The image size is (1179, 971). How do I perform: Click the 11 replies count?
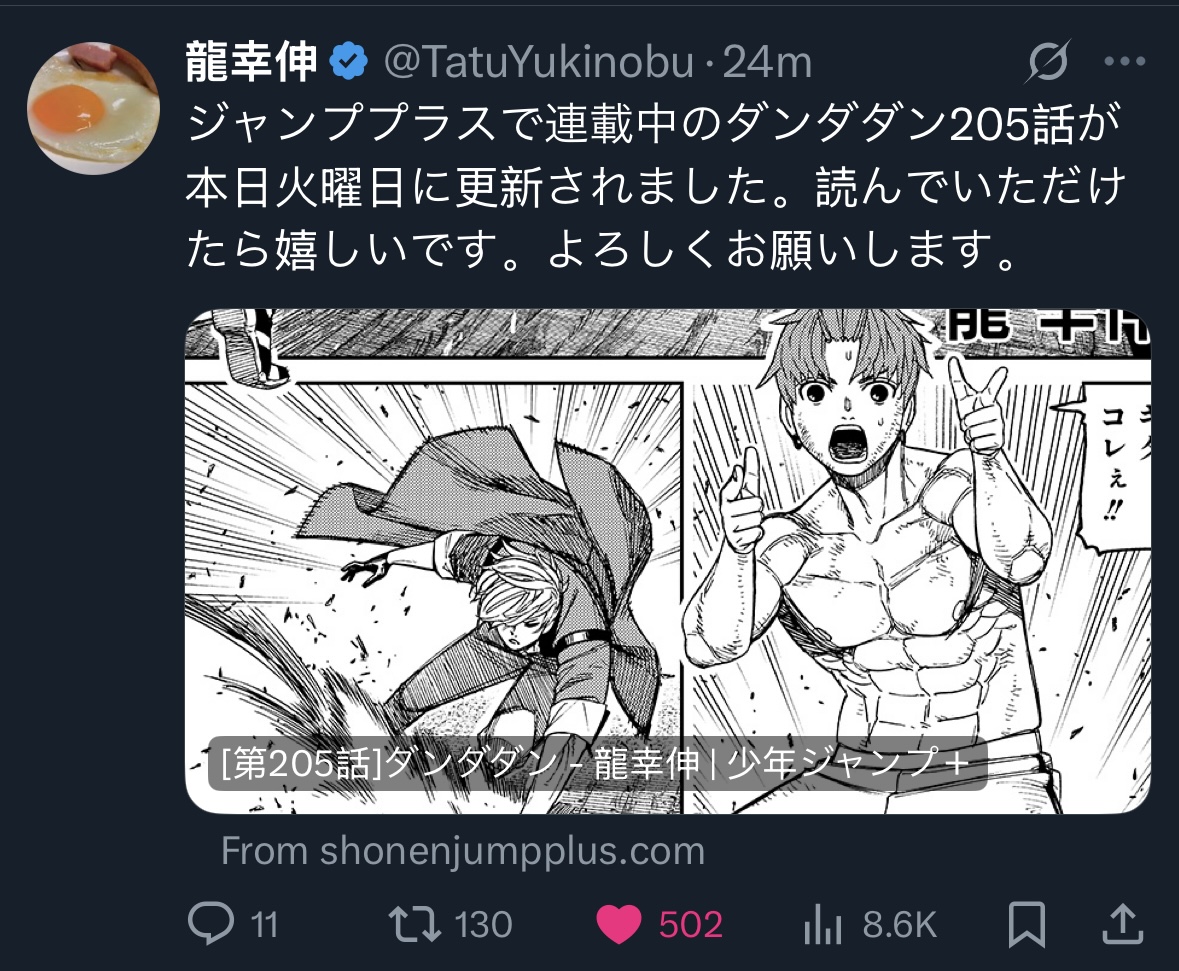tap(264, 924)
